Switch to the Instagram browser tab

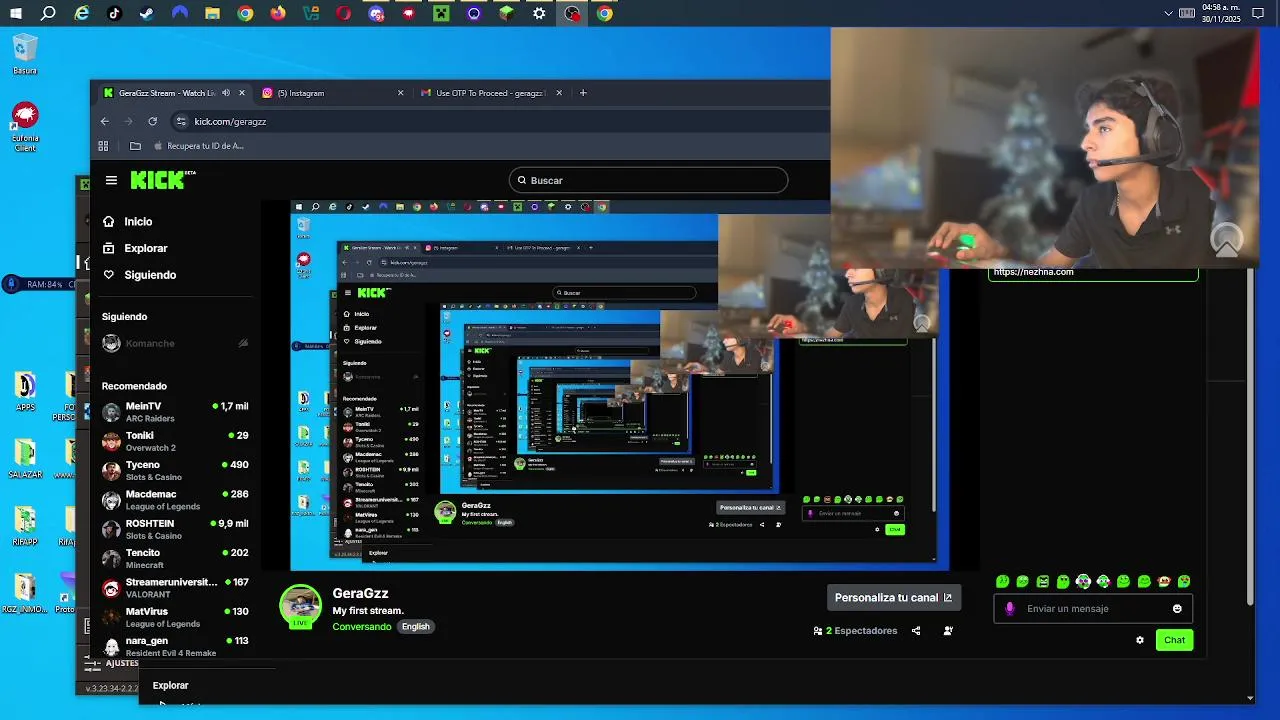point(331,93)
